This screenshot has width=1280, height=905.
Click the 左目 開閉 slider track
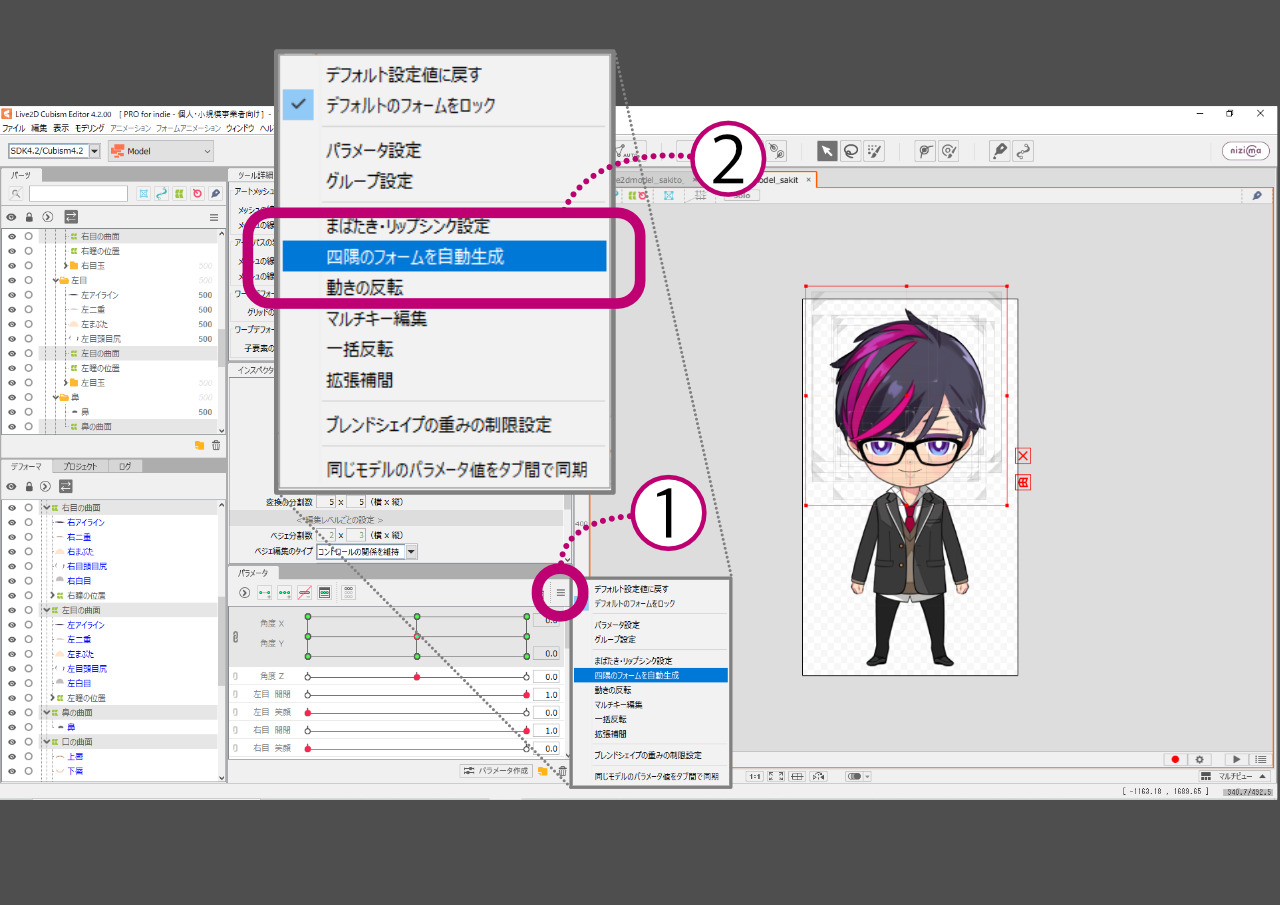[x=417, y=694]
